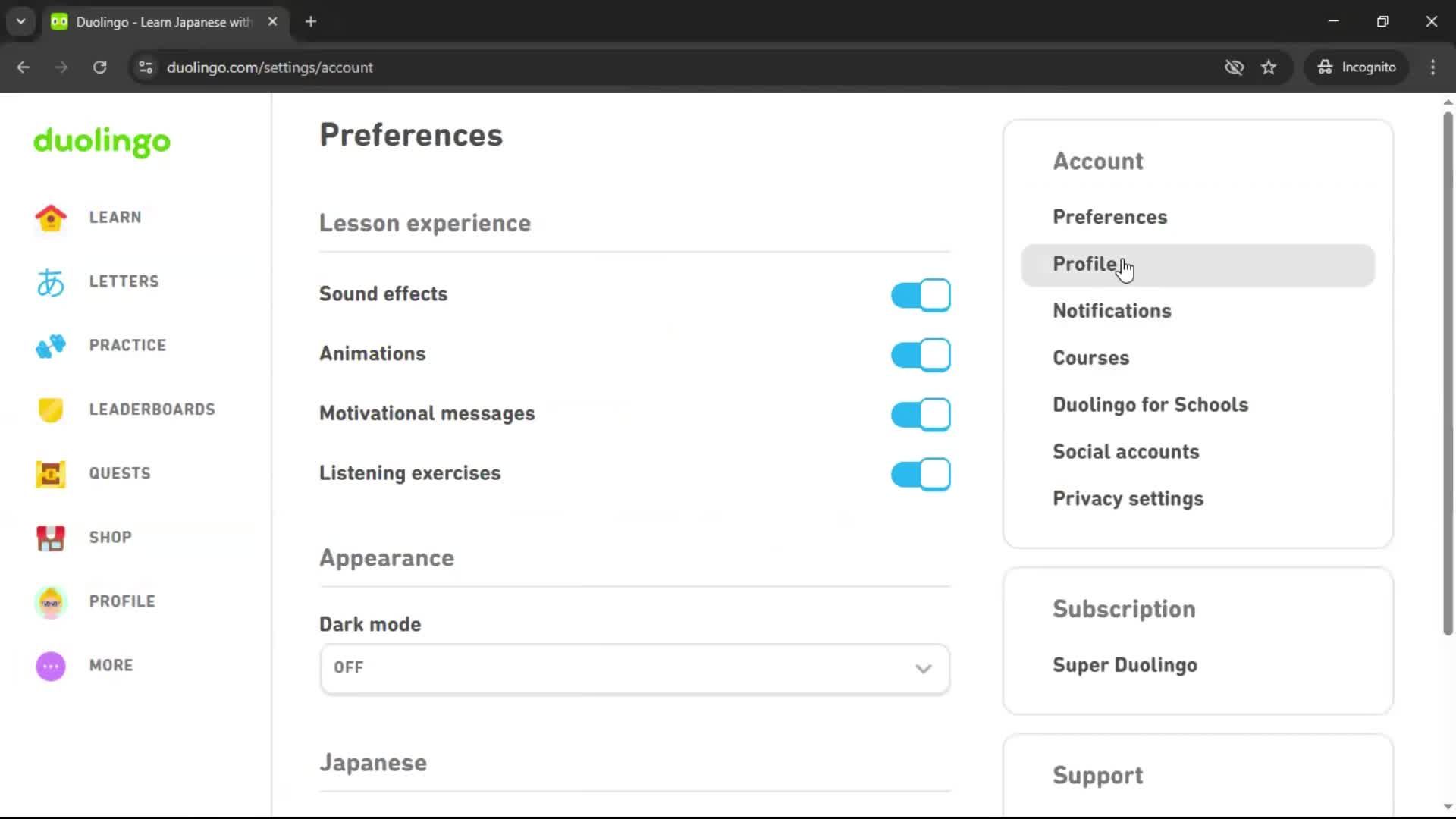Open the Dark mode dropdown
The height and width of the screenshot is (819, 1456).
(x=634, y=668)
